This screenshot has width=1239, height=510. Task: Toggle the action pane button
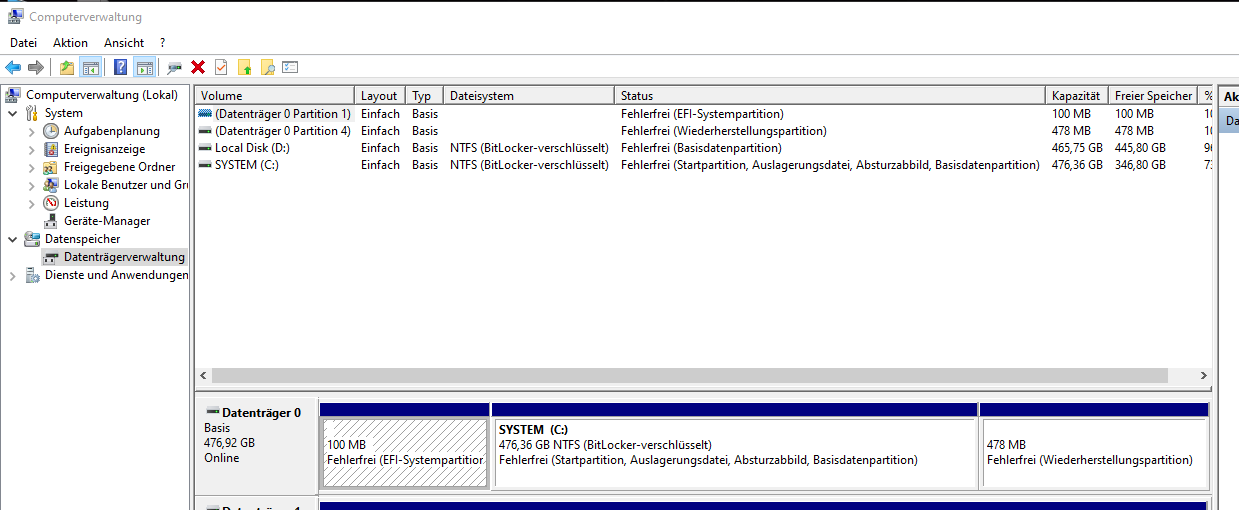145,67
